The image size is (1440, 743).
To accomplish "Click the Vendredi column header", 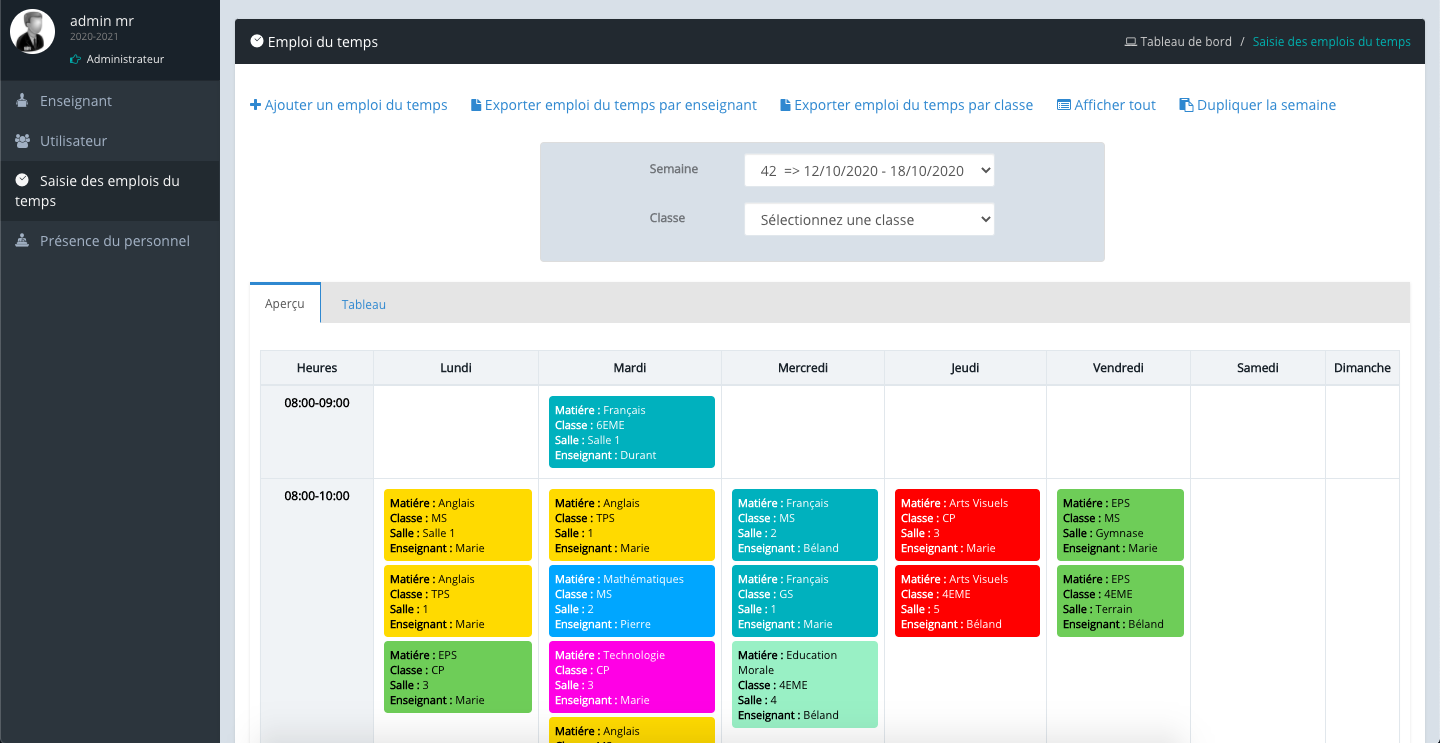I will pyautogui.click(x=1118, y=368).
